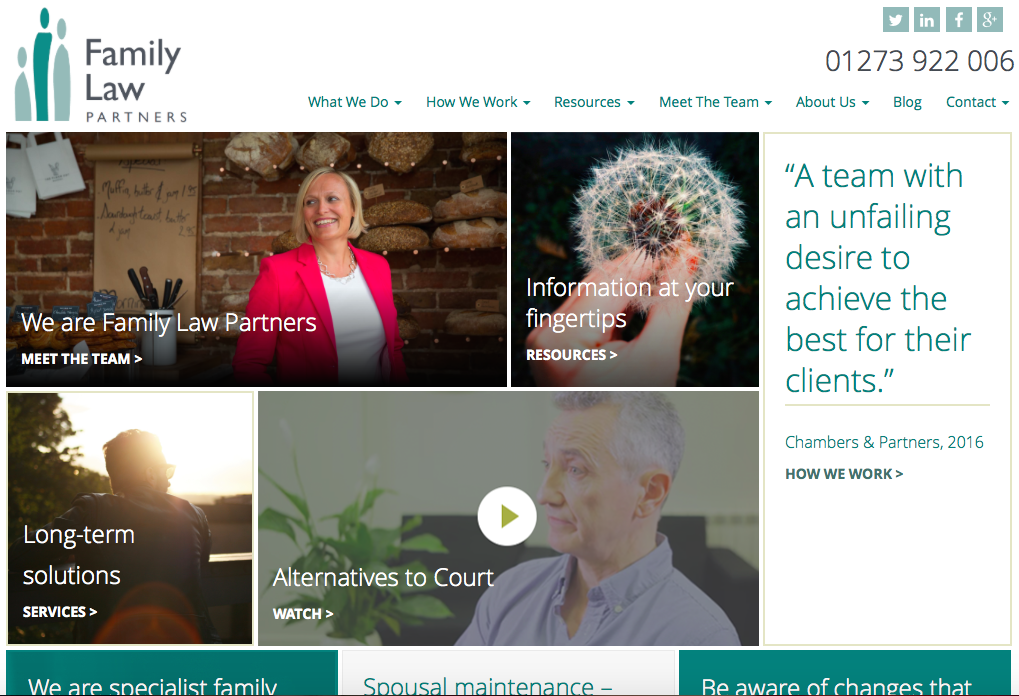The width and height of the screenshot is (1019, 696).
Task: Open the Facebook social icon
Action: [959, 19]
